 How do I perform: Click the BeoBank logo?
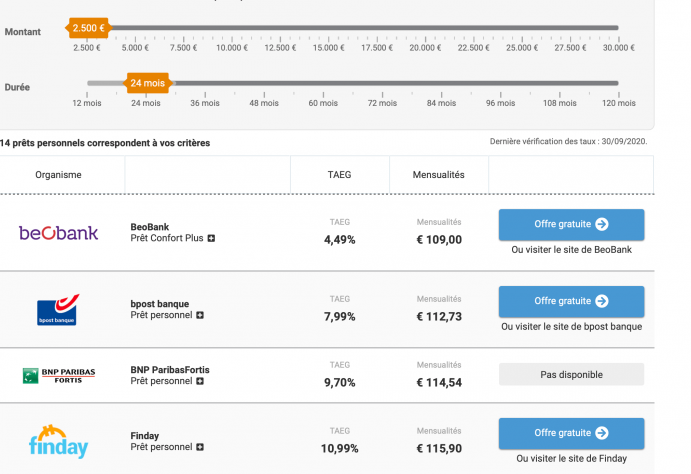click(59, 233)
